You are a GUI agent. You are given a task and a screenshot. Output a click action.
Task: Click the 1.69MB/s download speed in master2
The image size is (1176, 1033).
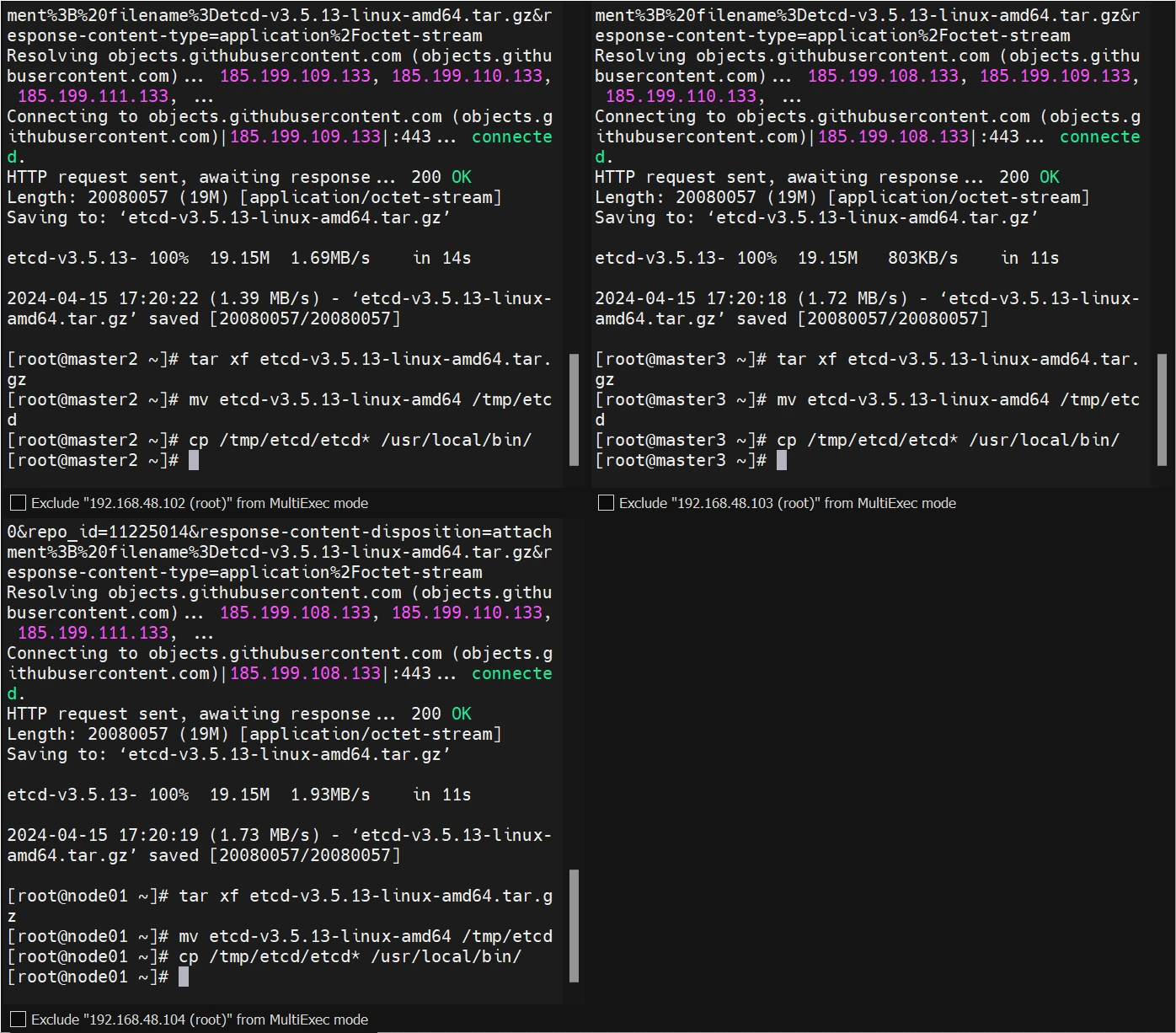(x=329, y=258)
